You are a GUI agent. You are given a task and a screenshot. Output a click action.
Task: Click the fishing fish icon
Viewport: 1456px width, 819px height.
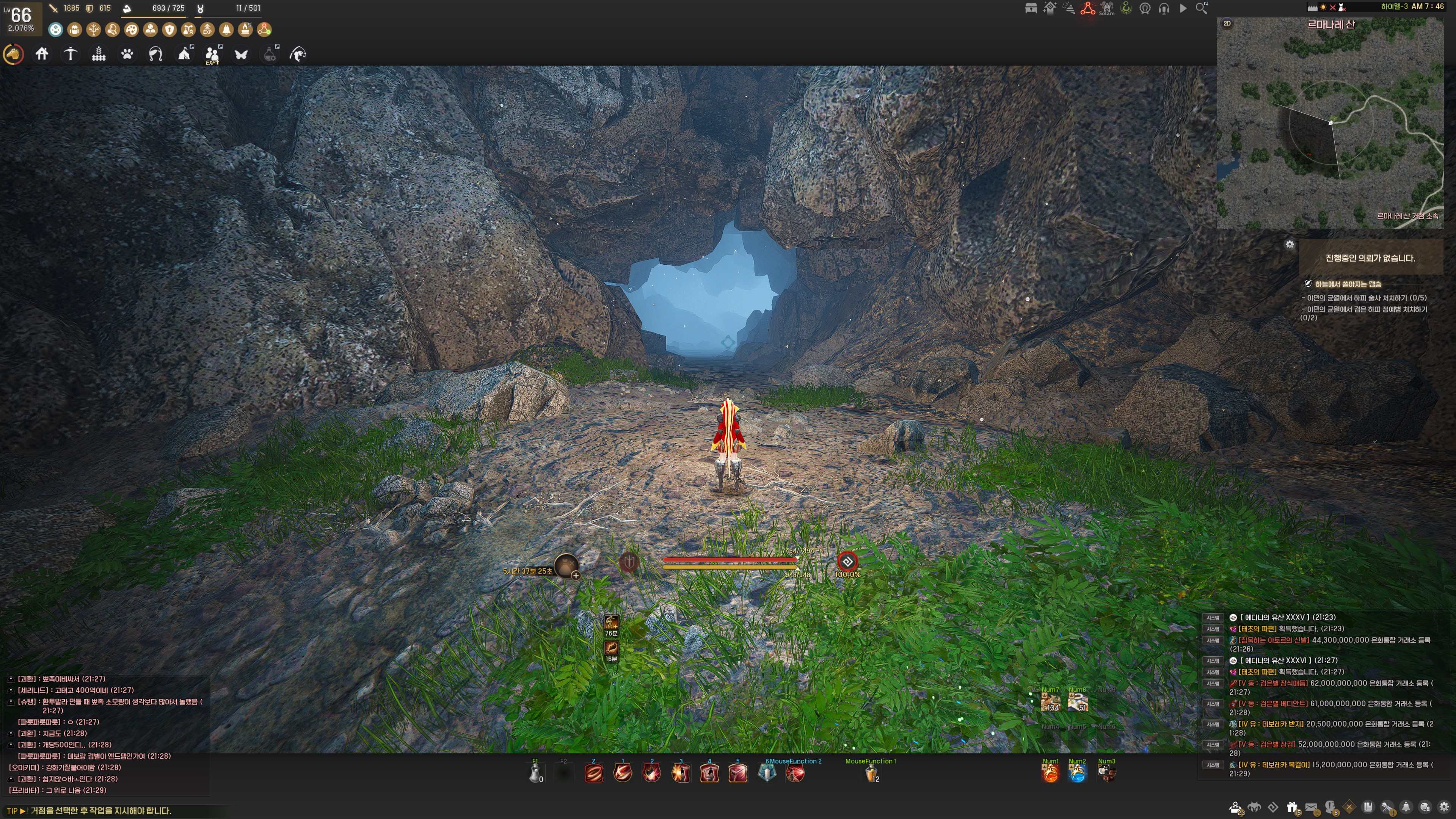tap(297, 54)
